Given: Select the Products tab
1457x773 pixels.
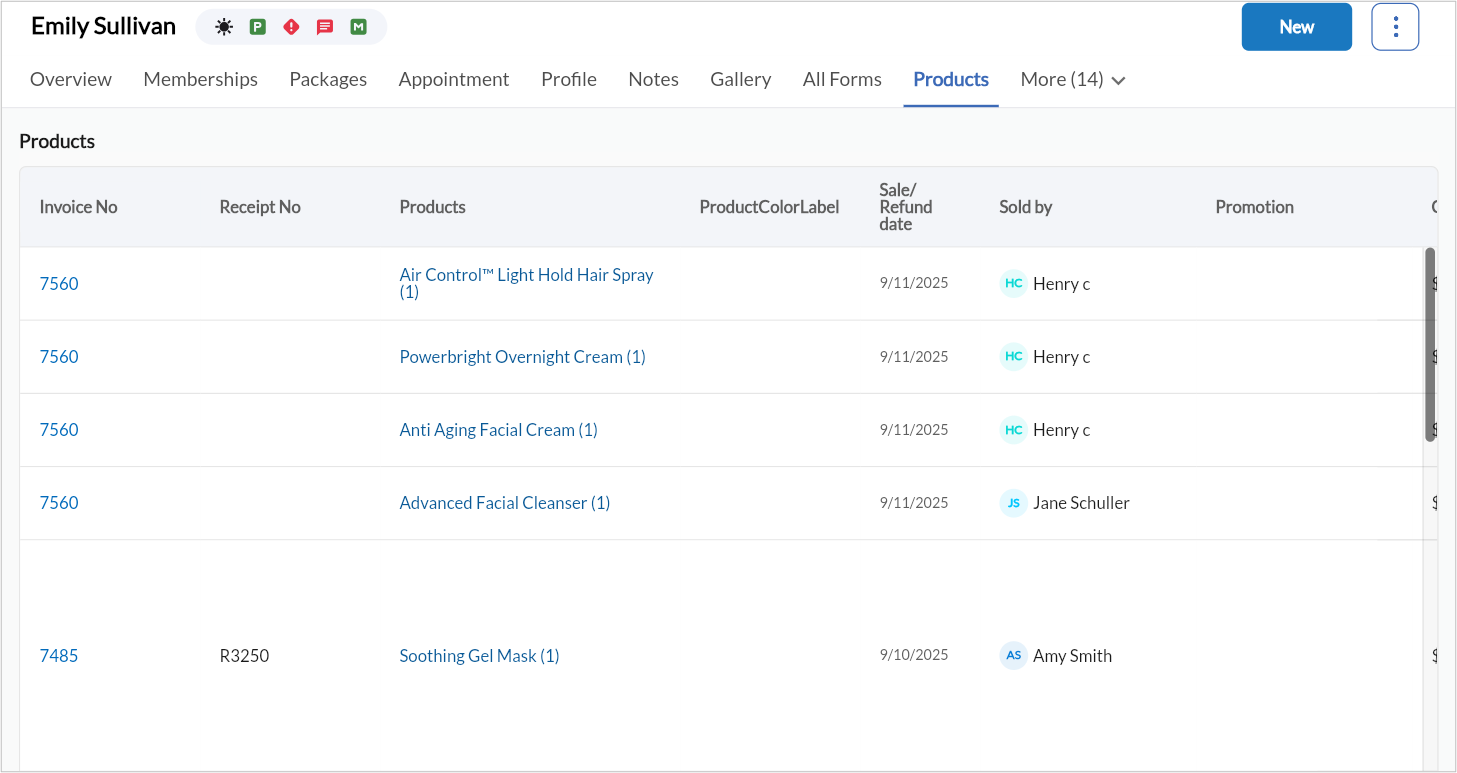Looking at the screenshot, I should (951, 79).
